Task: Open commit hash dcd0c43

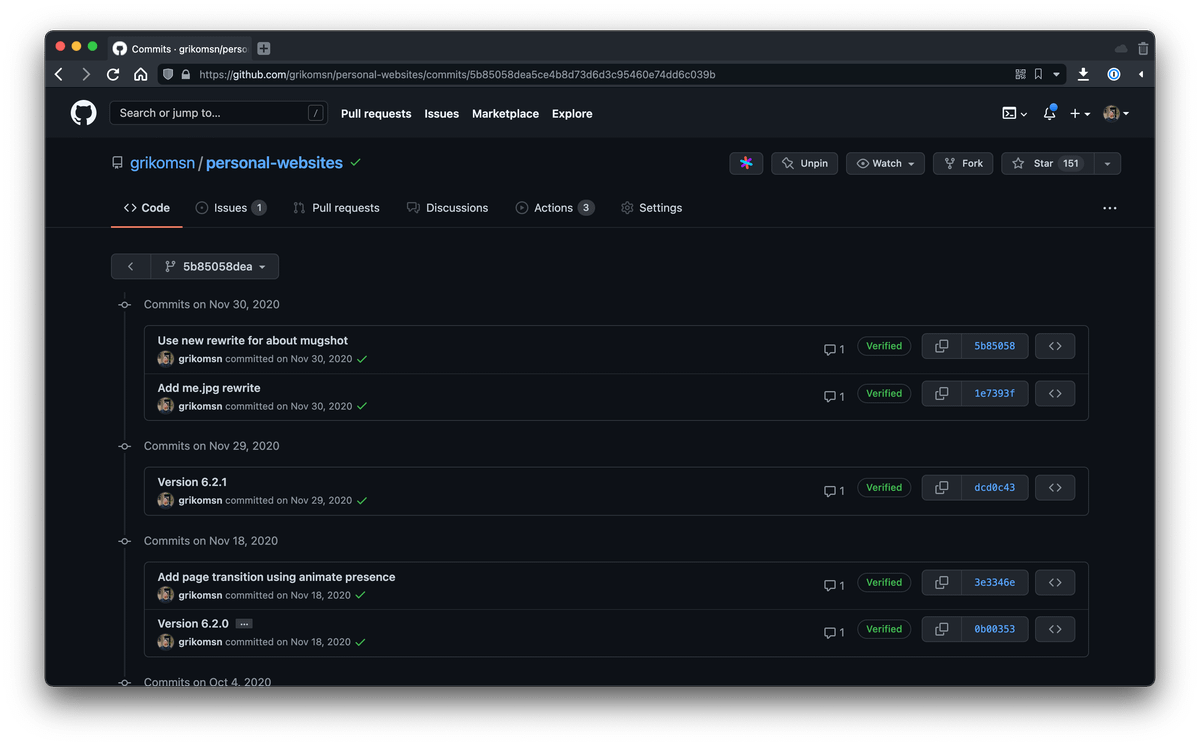Action: coord(994,488)
